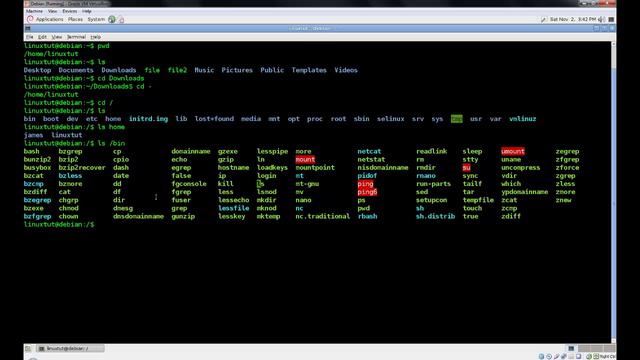Open the GNOME Applications menu

pyautogui.click(x=49, y=19)
